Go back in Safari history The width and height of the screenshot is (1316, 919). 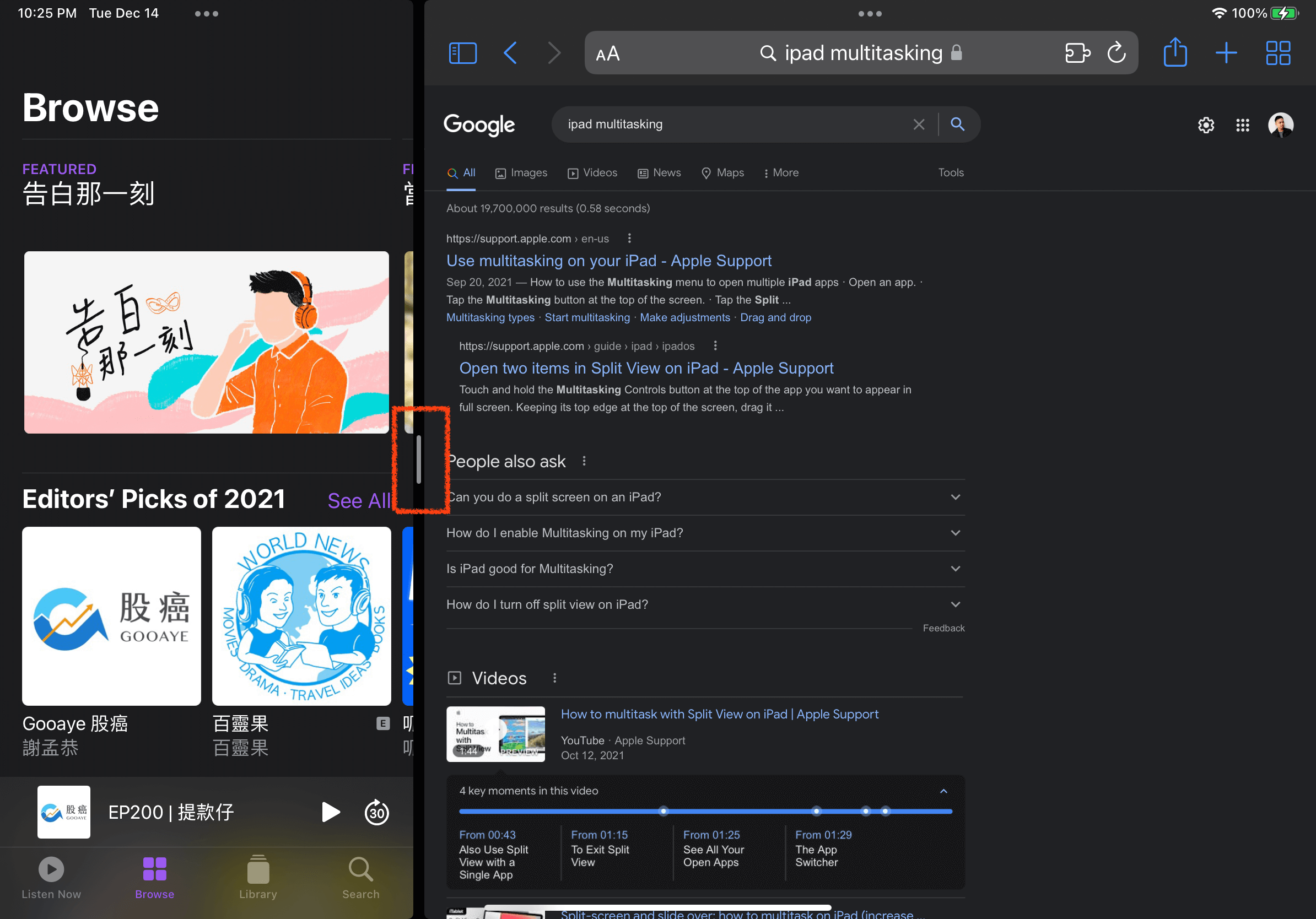point(510,53)
